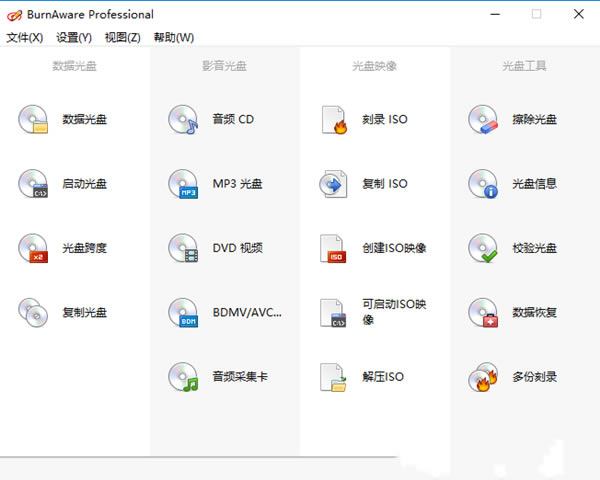Image resolution: width=600 pixels, height=480 pixels.
Task: Open the 数据光盘 data disc icon
Action: (x=33, y=120)
